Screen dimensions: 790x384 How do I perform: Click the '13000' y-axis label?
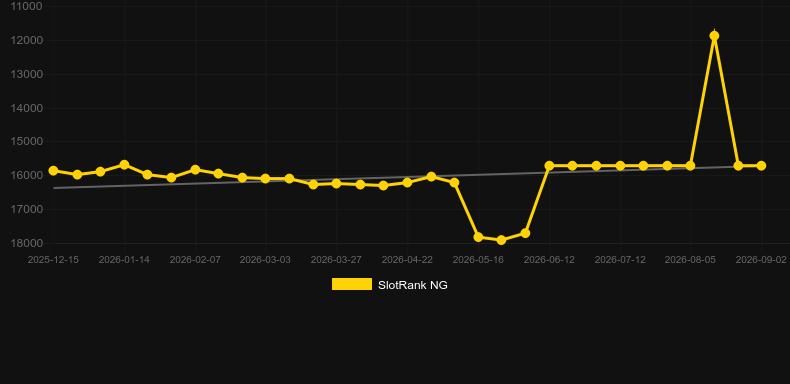(26, 74)
